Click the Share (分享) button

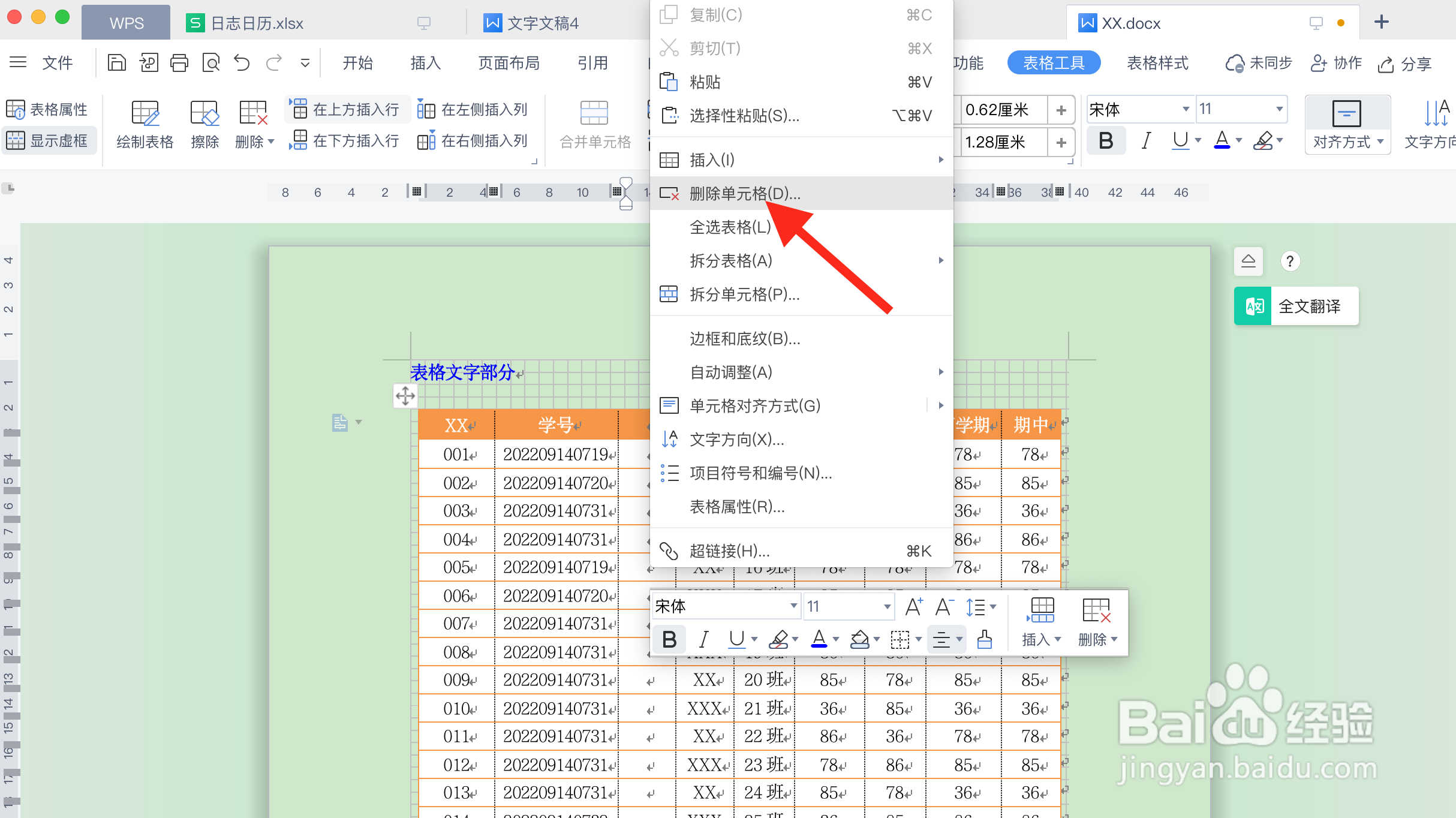1404,63
